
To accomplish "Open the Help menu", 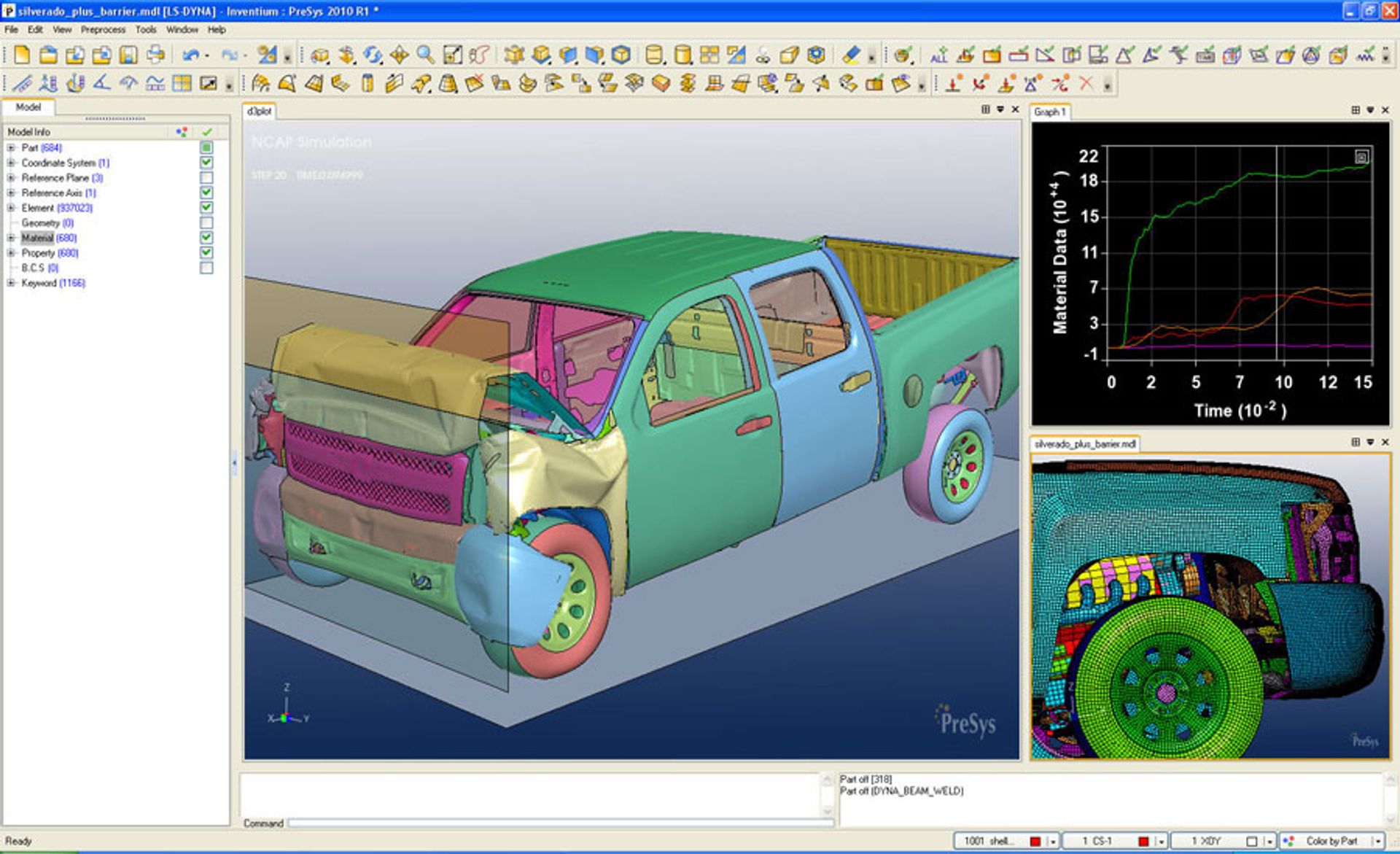I will [x=217, y=30].
